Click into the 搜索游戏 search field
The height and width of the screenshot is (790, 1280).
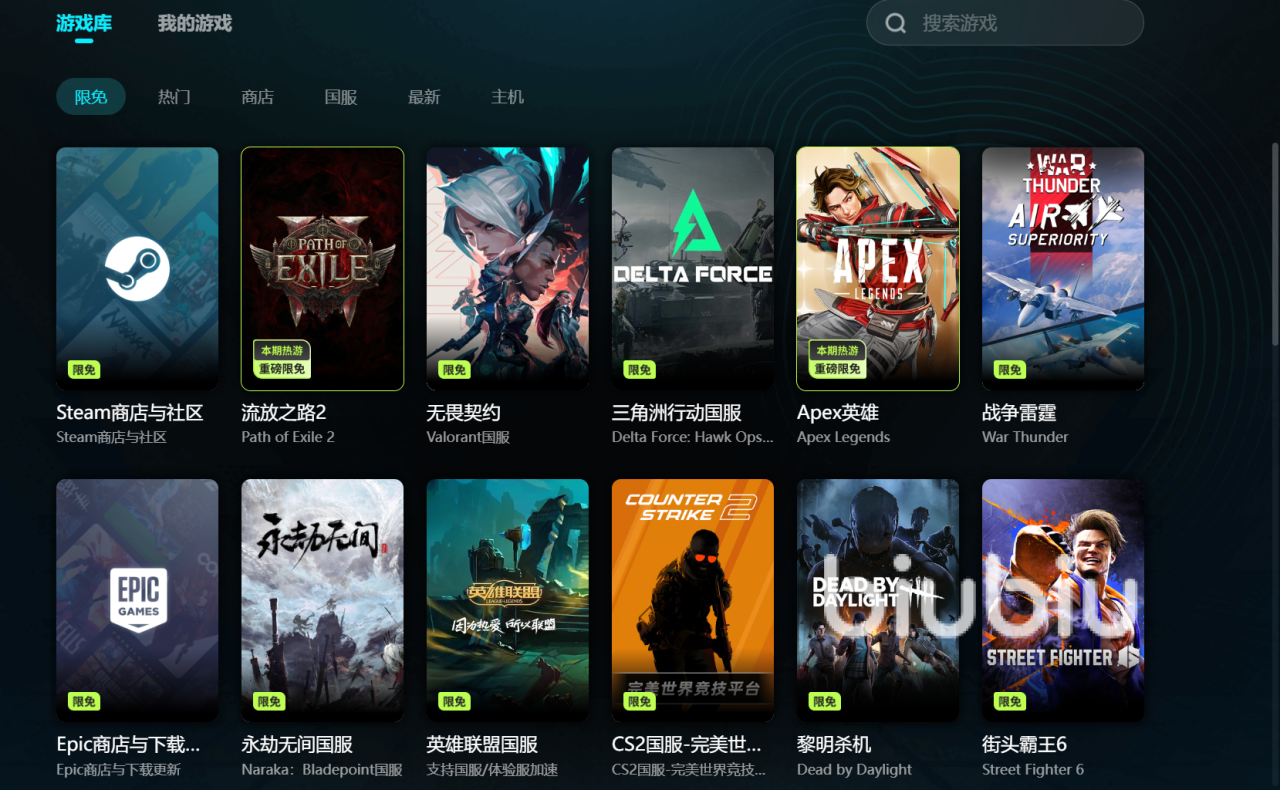[1005, 23]
